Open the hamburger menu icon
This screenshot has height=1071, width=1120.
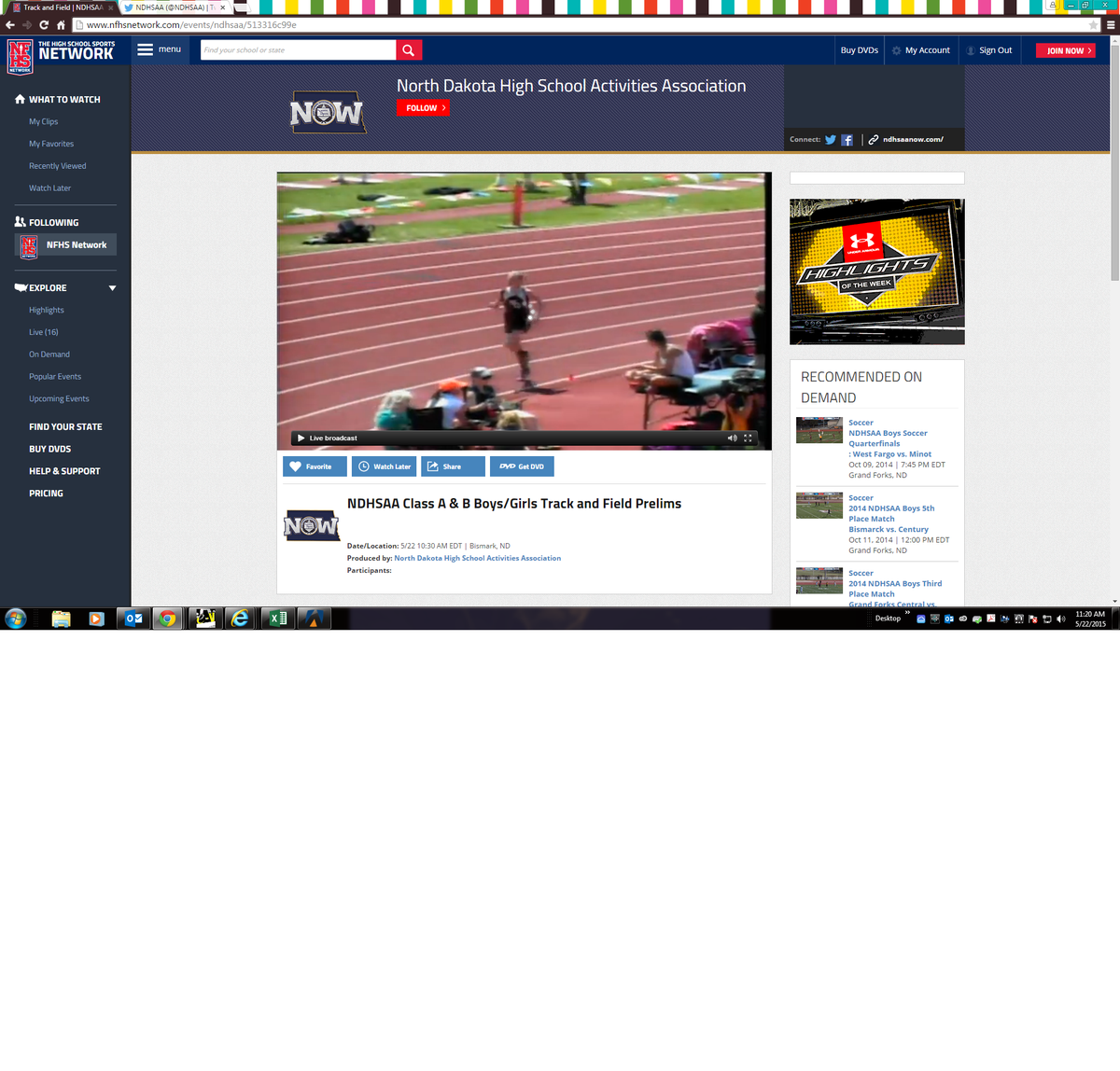click(x=146, y=49)
